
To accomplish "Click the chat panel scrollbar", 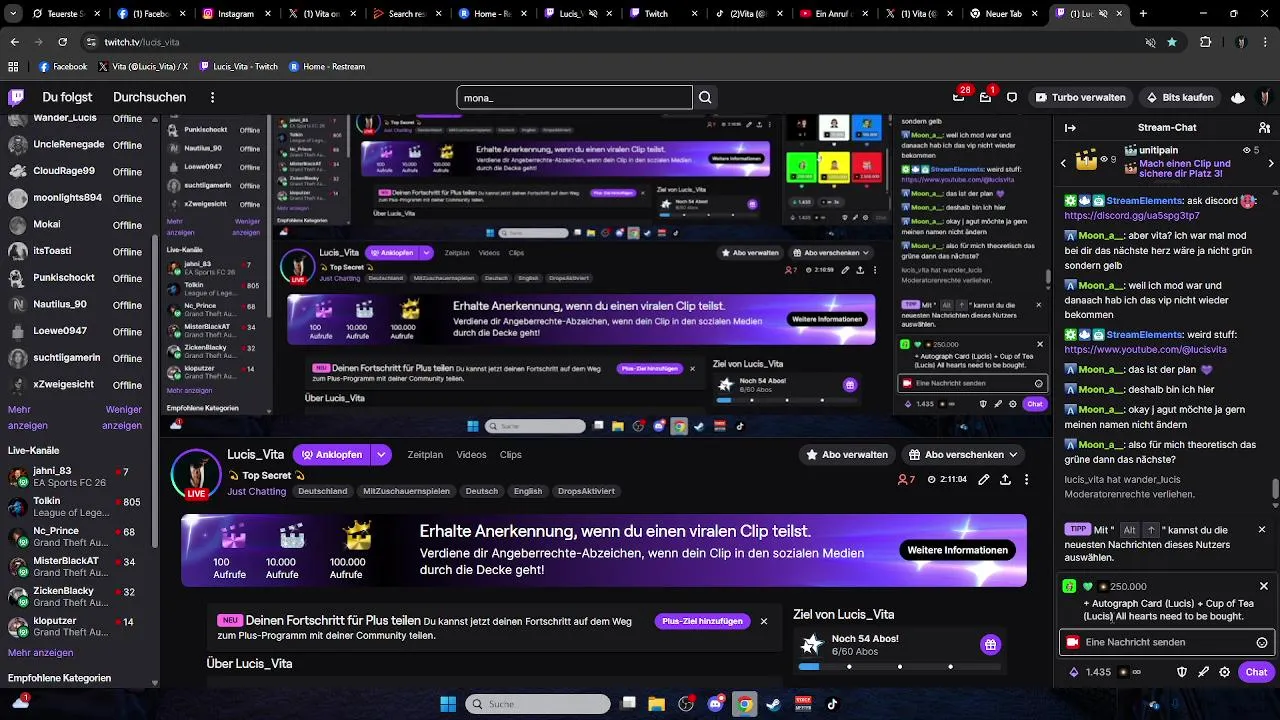I will 1275,489.
